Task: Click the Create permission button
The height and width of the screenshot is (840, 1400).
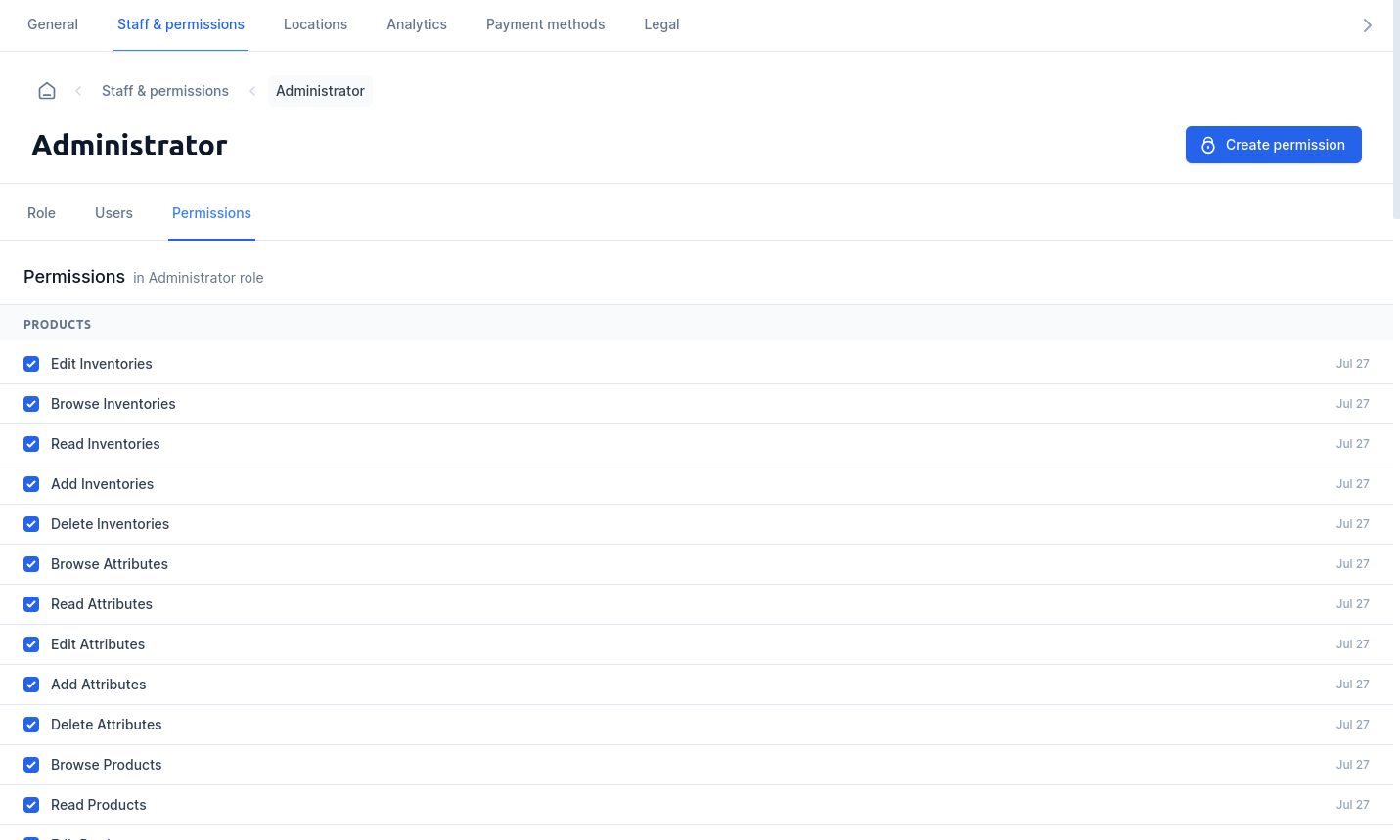Action: point(1273,145)
